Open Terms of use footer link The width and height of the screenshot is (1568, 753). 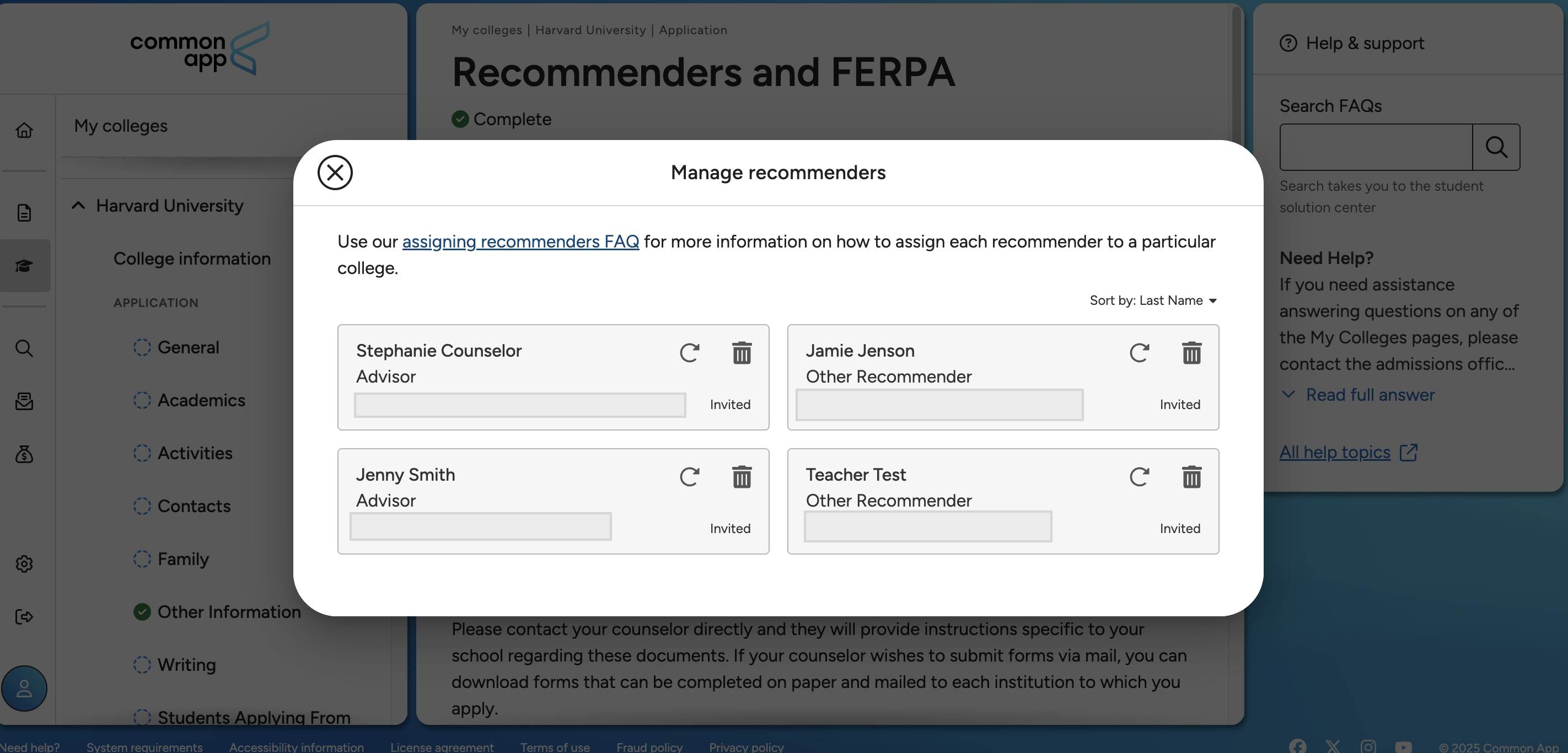pyautogui.click(x=555, y=747)
